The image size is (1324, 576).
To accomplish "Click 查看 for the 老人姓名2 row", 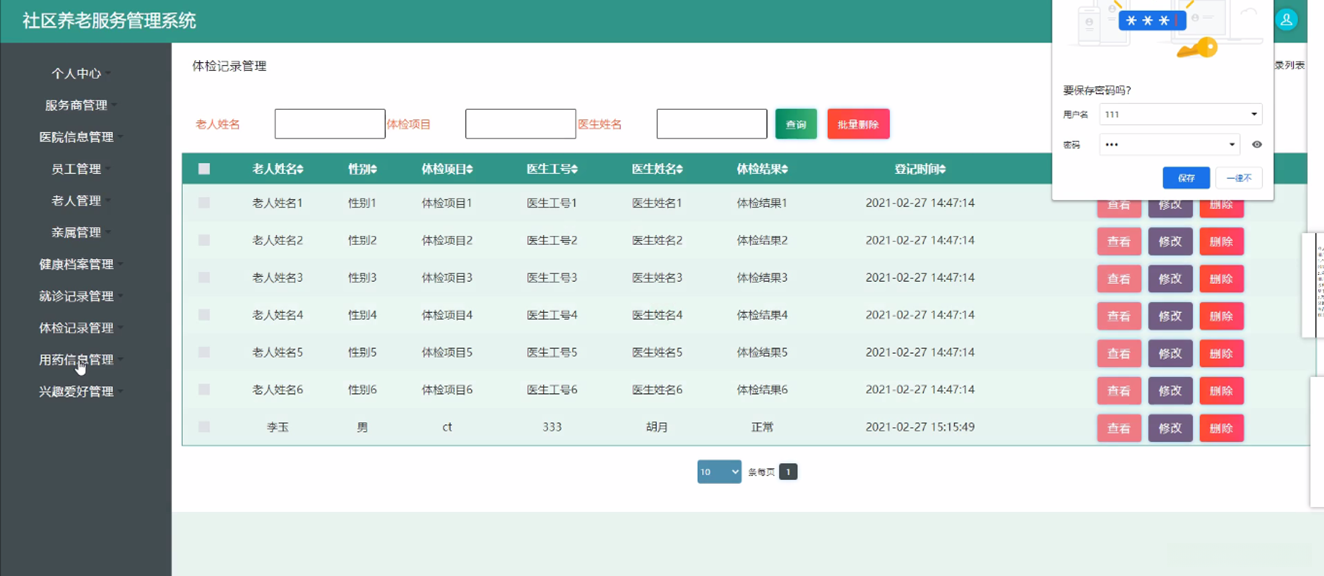I will tap(1119, 241).
